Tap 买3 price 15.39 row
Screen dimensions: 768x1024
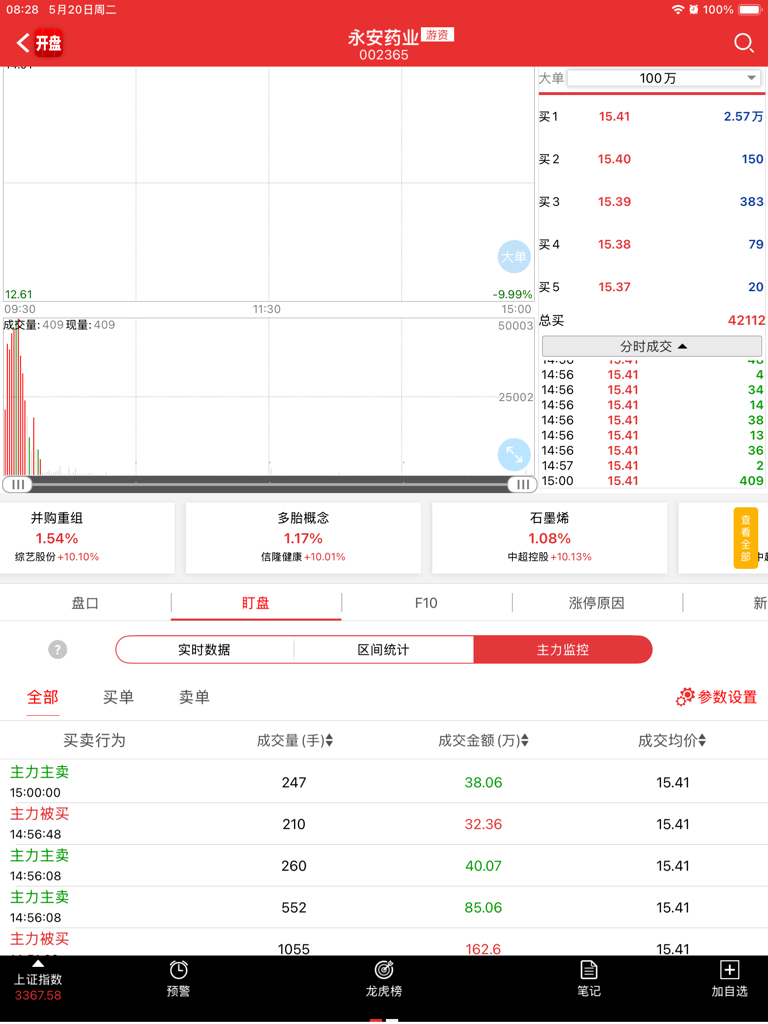pyautogui.click(x=651, y=202)
